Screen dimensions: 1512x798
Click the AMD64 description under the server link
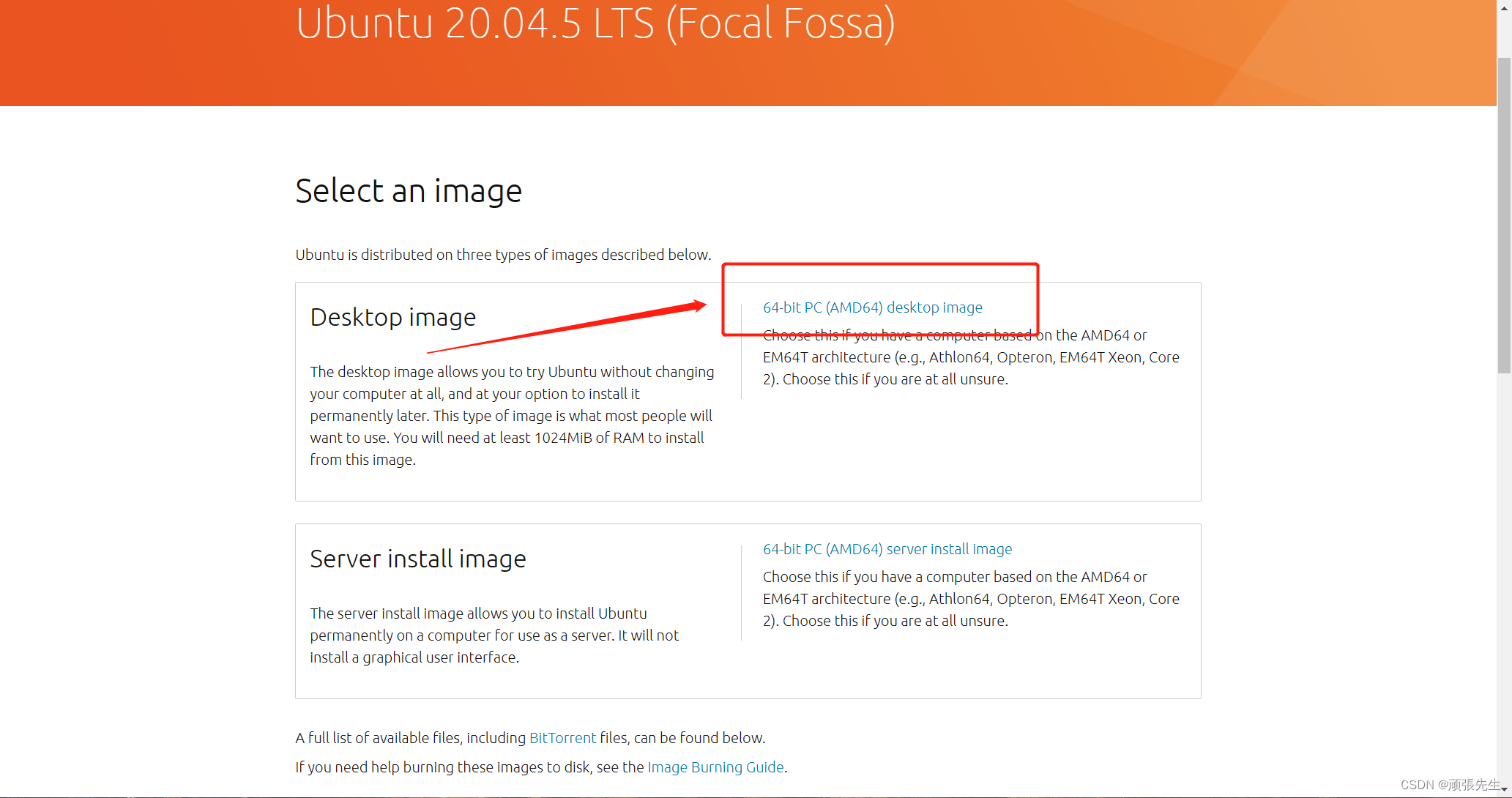(x=970, y=599)
